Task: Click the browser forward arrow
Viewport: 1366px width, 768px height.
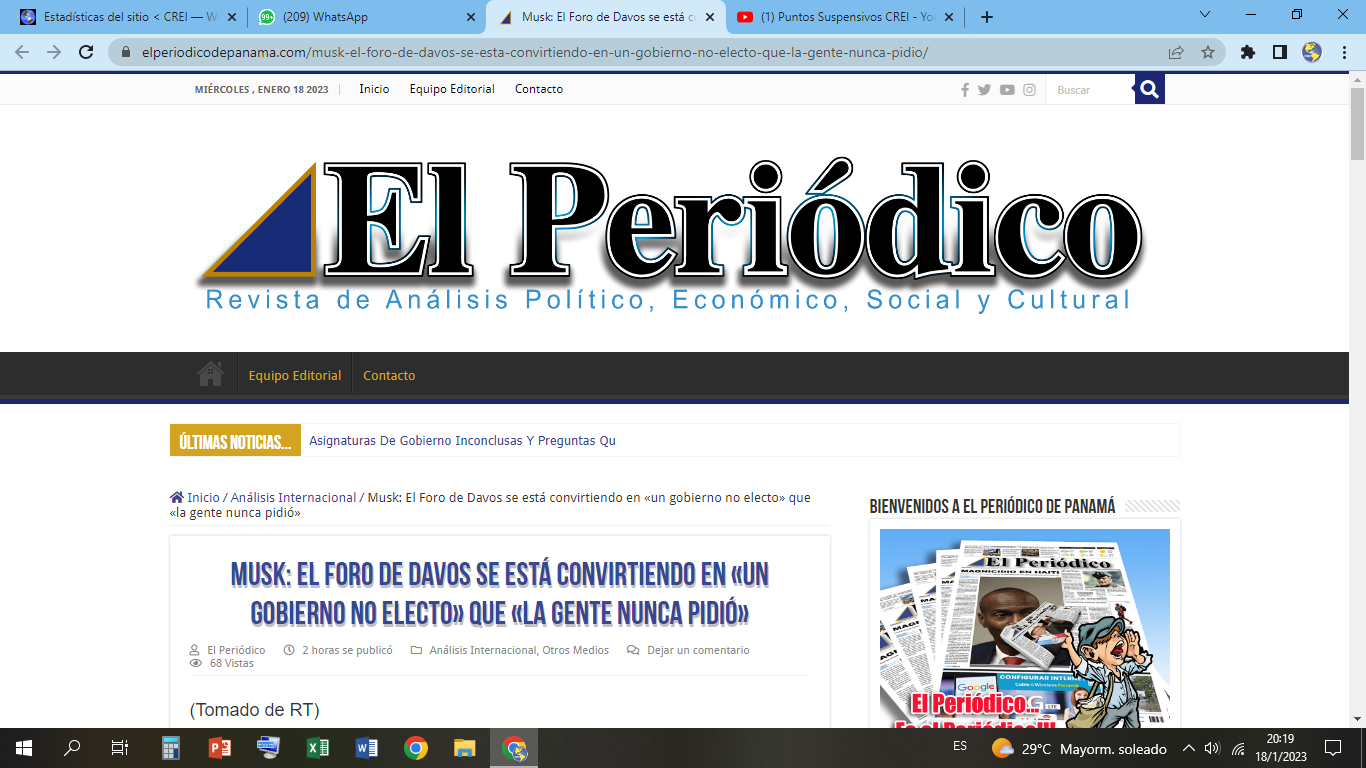Action: (54, 52)
